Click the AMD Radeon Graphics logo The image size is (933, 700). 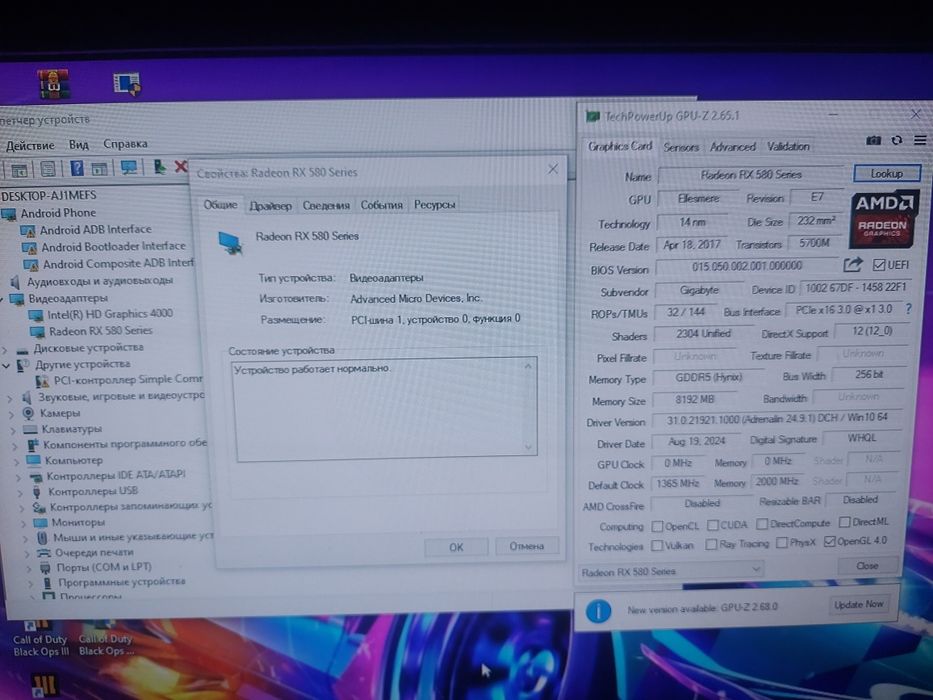(x=883, y=218)
